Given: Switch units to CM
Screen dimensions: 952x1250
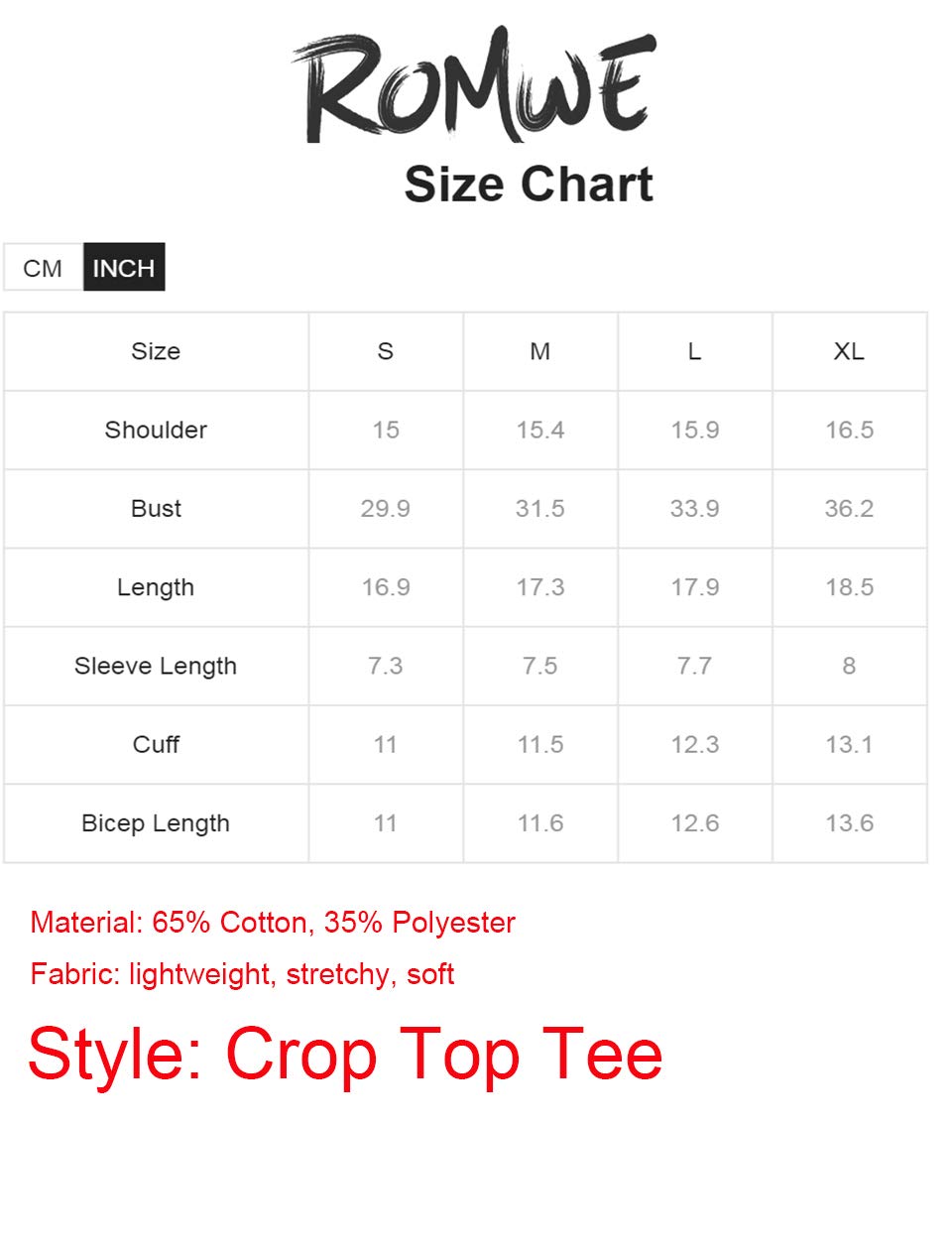Looking at the screenshot, I should [x=43, y=268].
